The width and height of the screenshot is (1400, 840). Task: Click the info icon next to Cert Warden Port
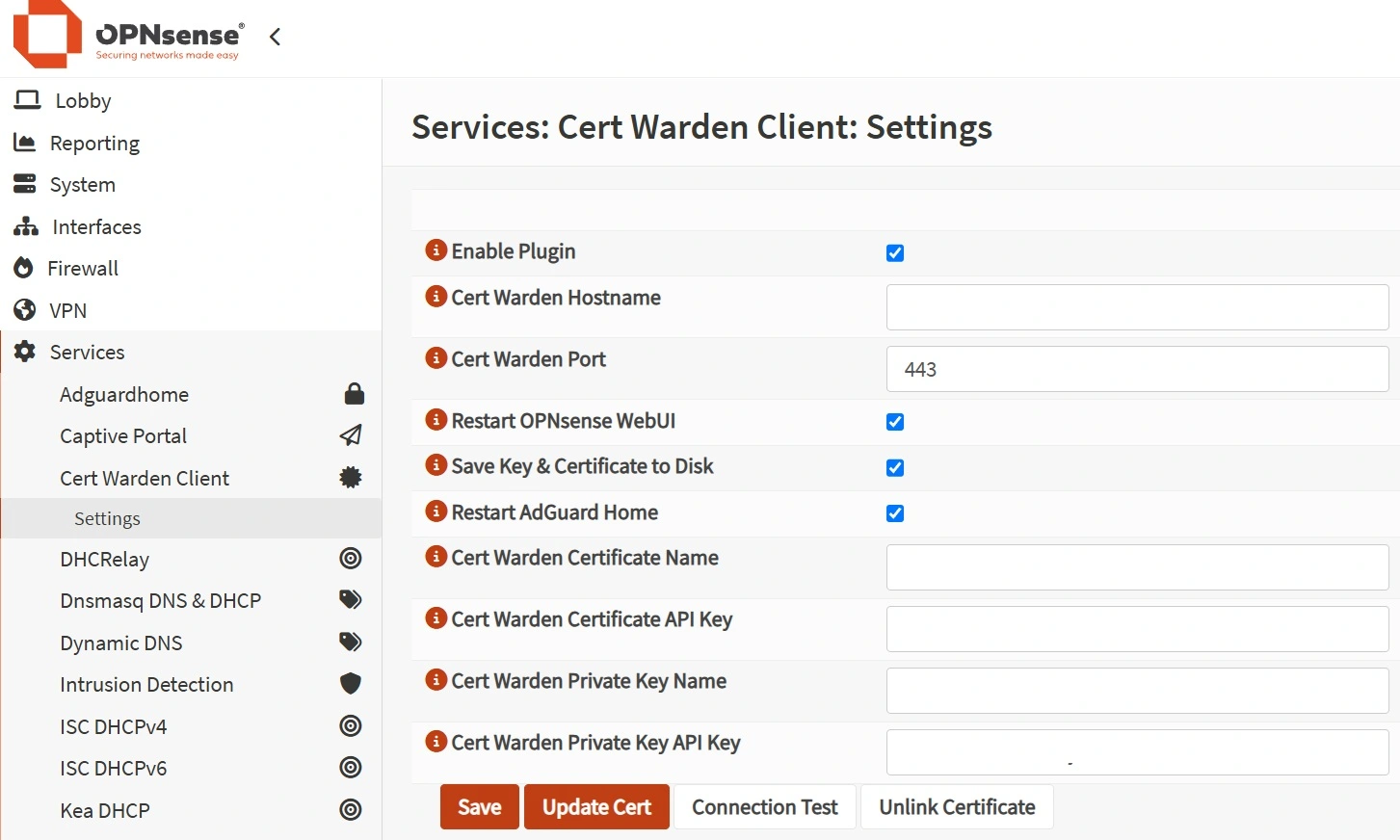[x=435, y=357]
